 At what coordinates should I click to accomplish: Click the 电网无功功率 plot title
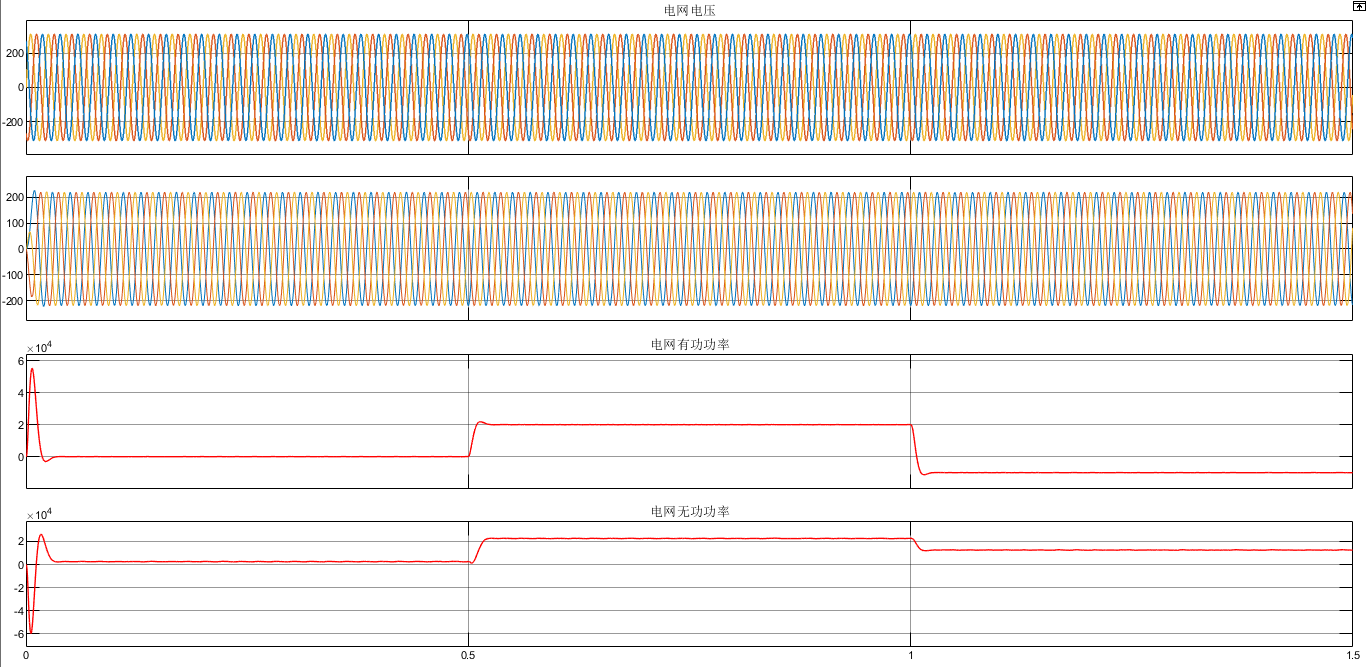point(690,512)
